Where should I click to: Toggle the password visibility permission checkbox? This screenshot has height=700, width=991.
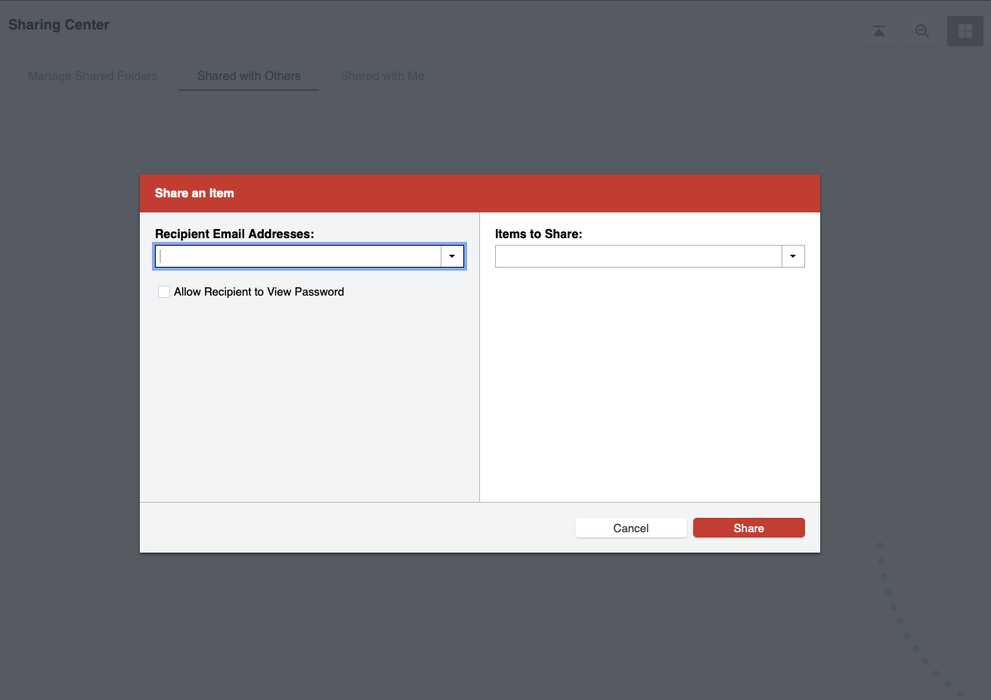(x=163, y=291)
